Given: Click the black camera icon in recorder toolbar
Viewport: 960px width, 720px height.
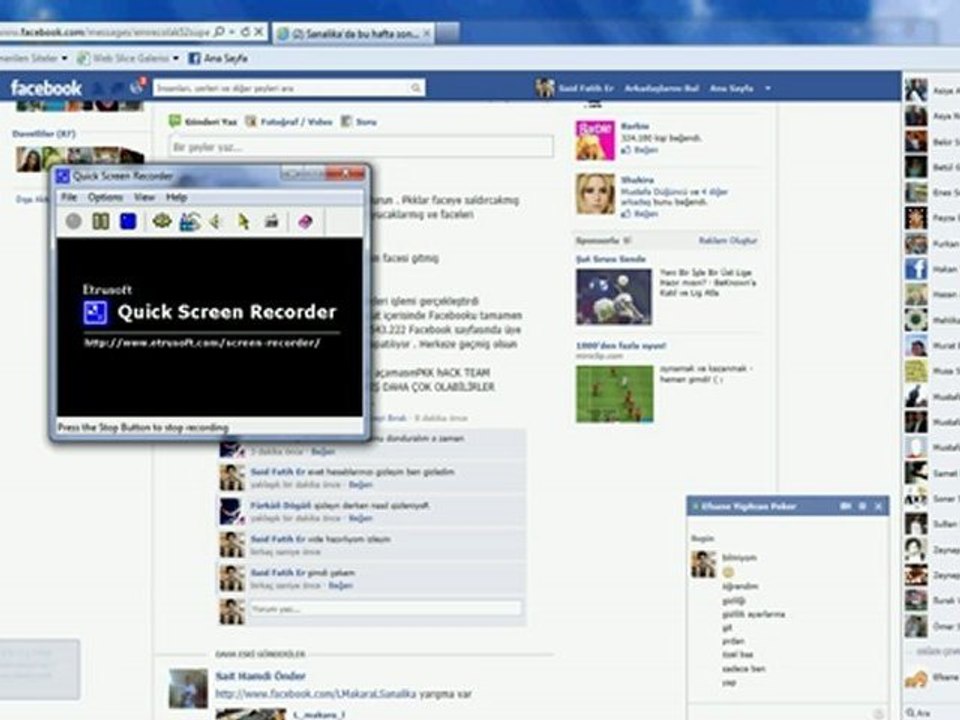Looking at the screenshot, I should (x=271, y=221).
